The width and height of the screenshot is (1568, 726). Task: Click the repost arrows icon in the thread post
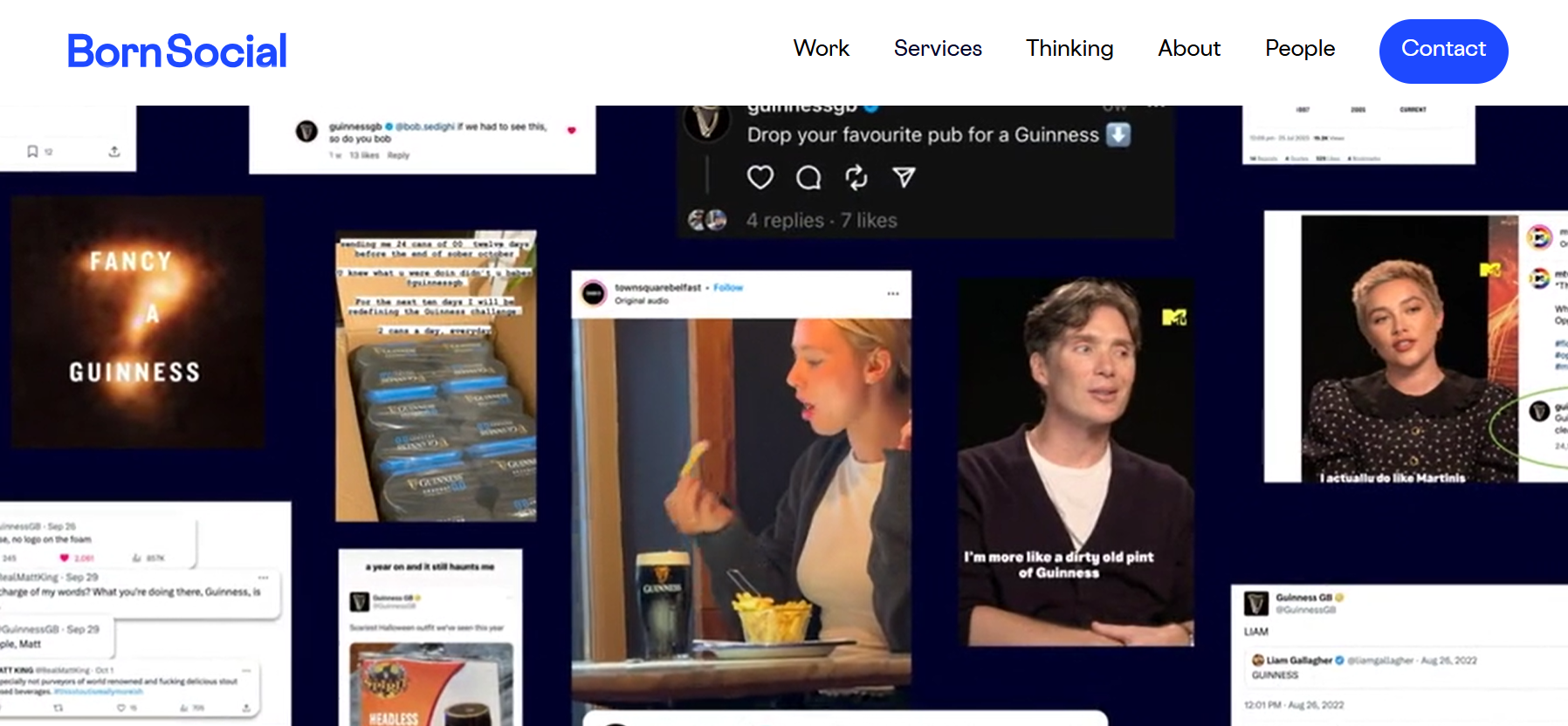point(856,177)
